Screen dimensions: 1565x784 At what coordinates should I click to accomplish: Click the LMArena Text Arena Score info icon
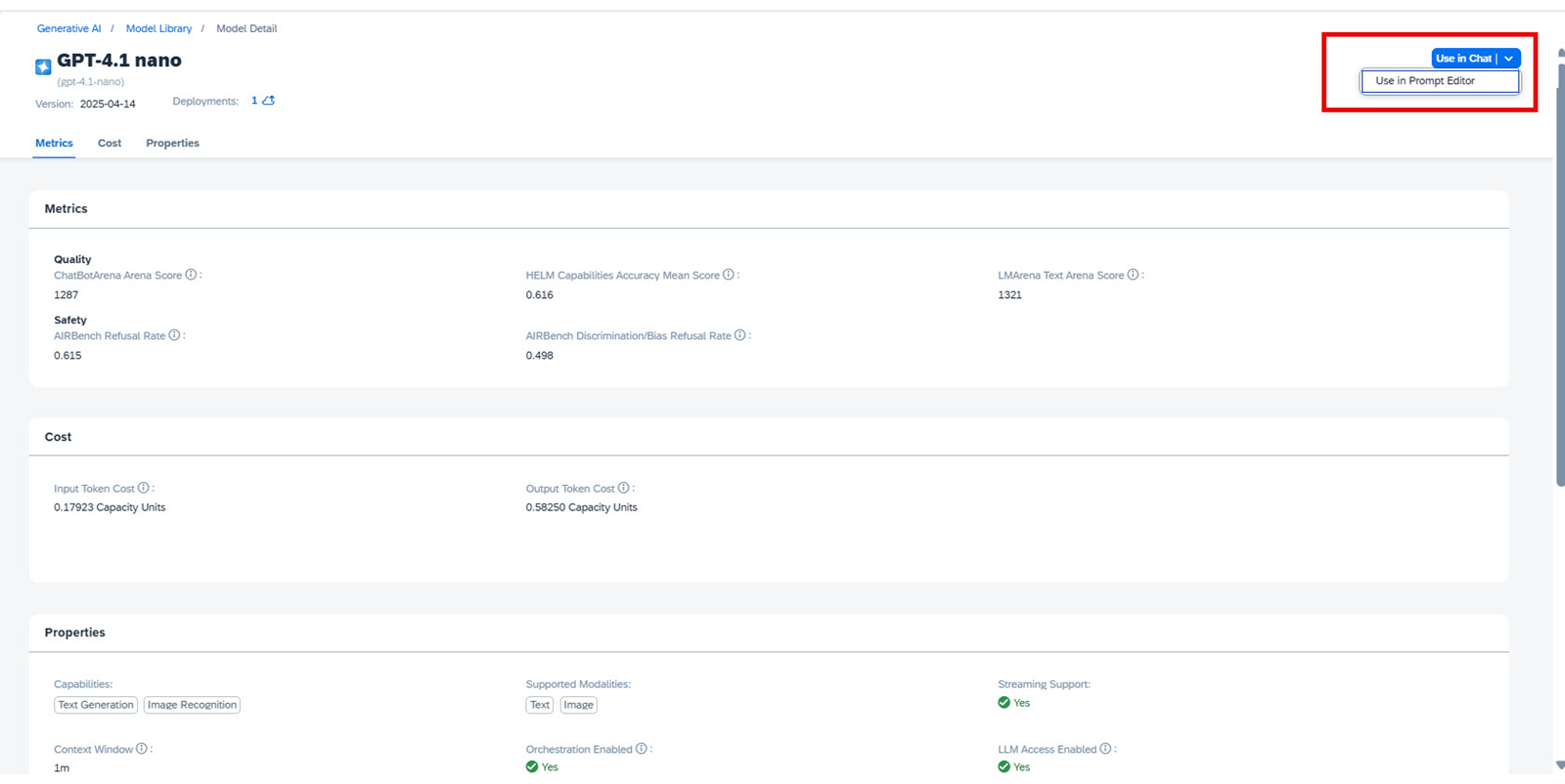coord(1133,275)
